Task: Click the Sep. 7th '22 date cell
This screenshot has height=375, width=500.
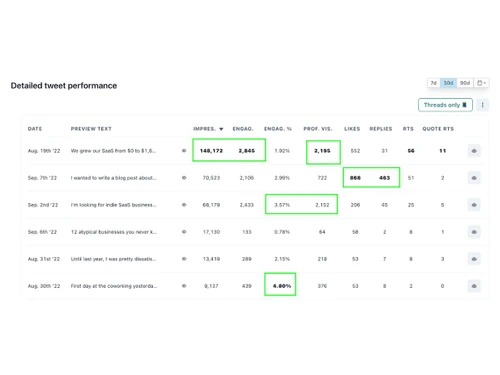Action: tap(42, 178)
